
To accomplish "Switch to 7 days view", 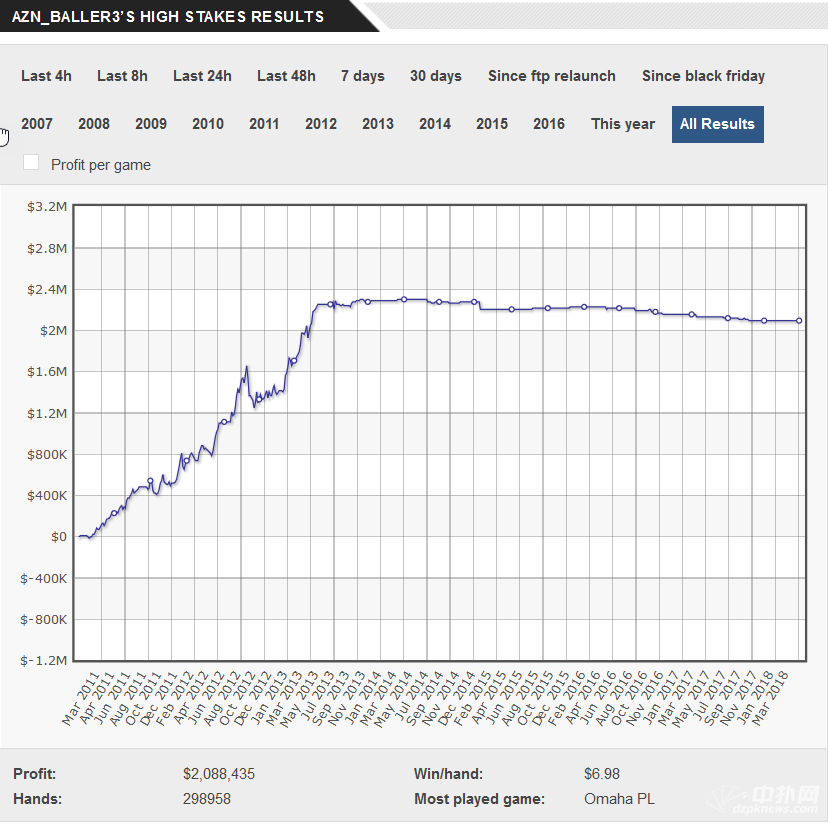I will 363,76.
